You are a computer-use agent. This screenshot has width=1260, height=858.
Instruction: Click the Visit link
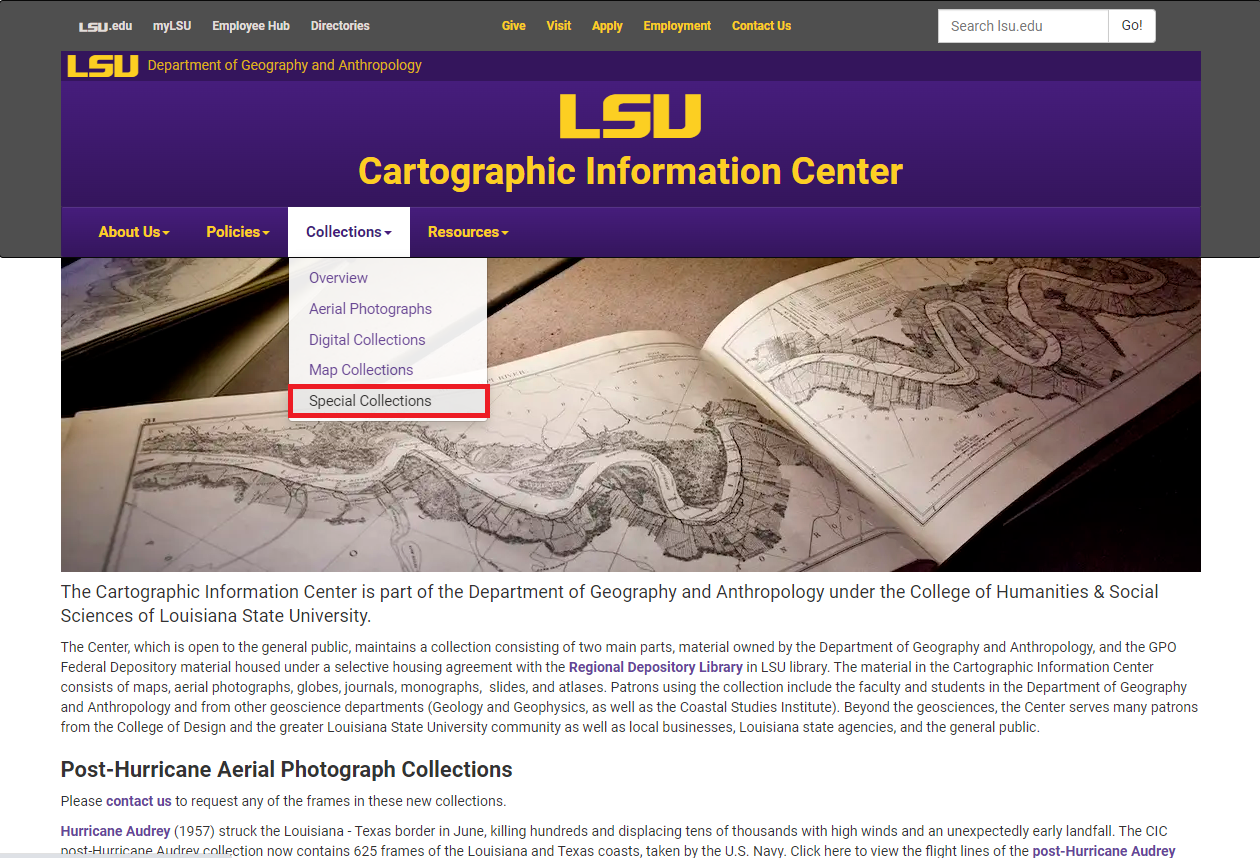pyautogui.click(x=559, y=26)
